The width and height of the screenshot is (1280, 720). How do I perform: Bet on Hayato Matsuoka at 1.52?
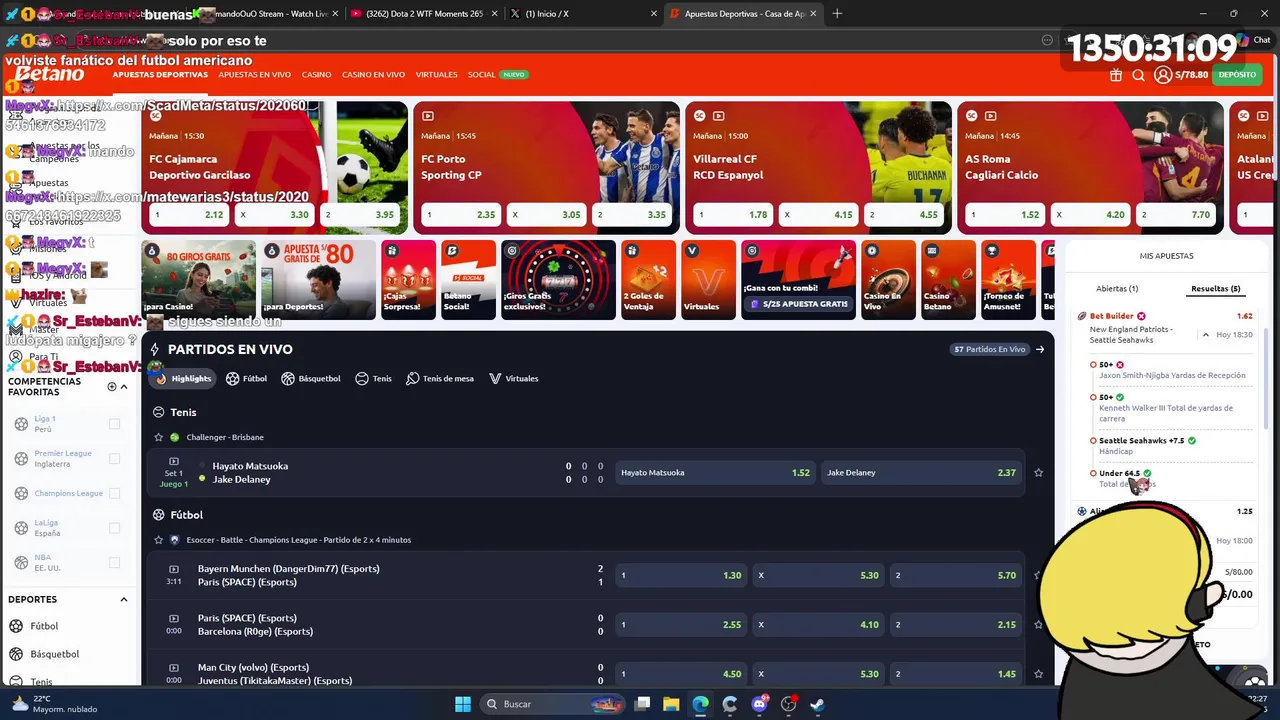tap(715, 473)
